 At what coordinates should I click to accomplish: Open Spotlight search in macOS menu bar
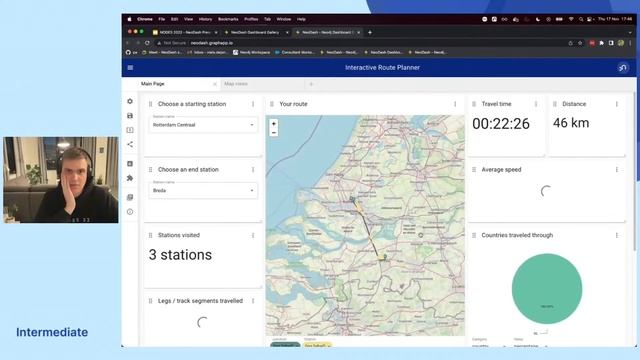(580, 19)
